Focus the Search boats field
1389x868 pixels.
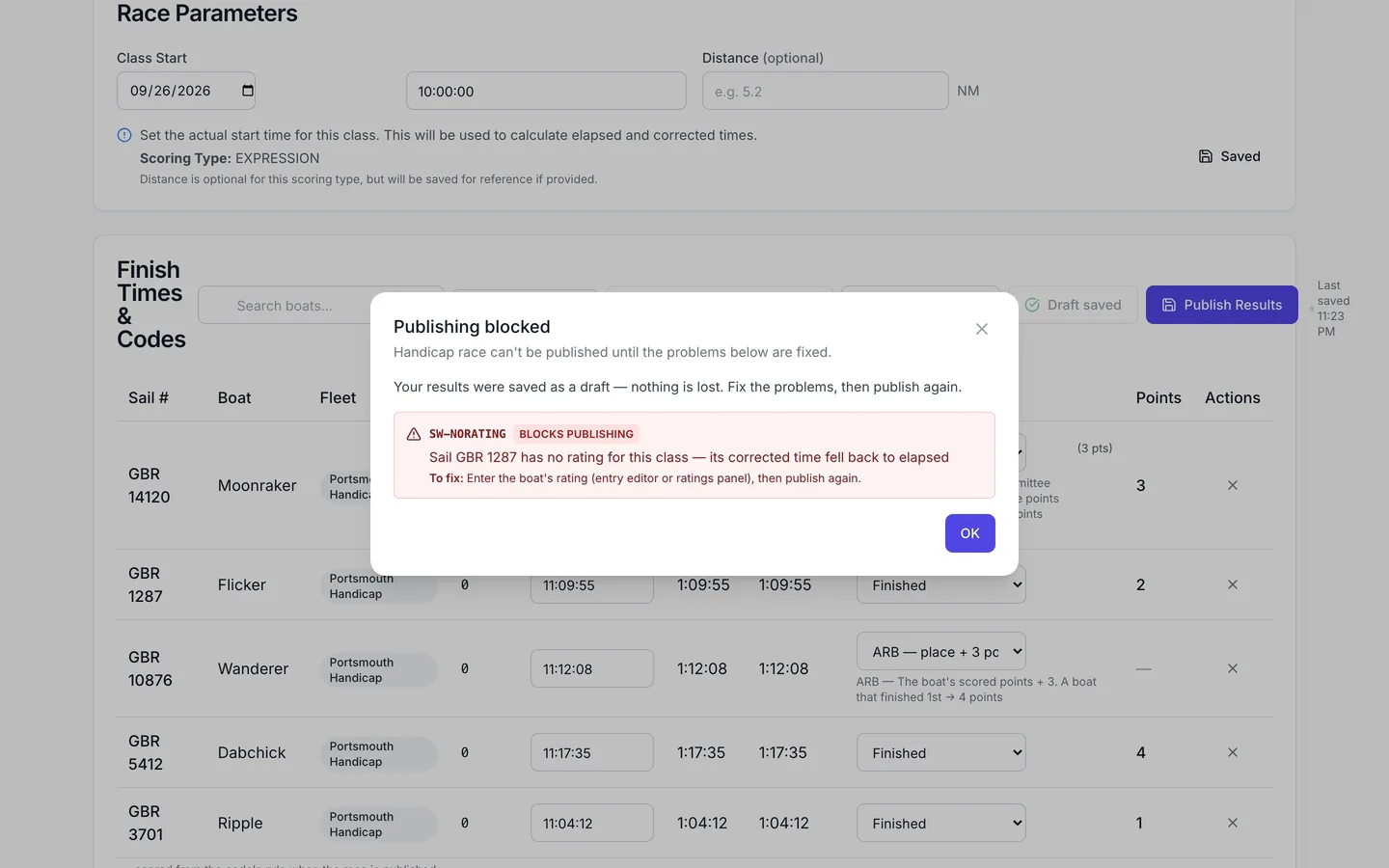click(321, 305)
